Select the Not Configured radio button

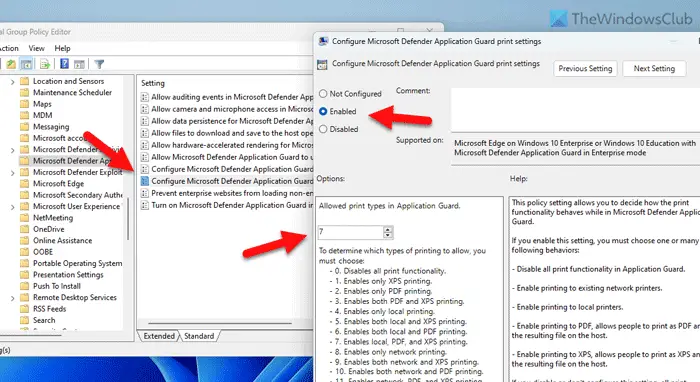pos(323,94)
